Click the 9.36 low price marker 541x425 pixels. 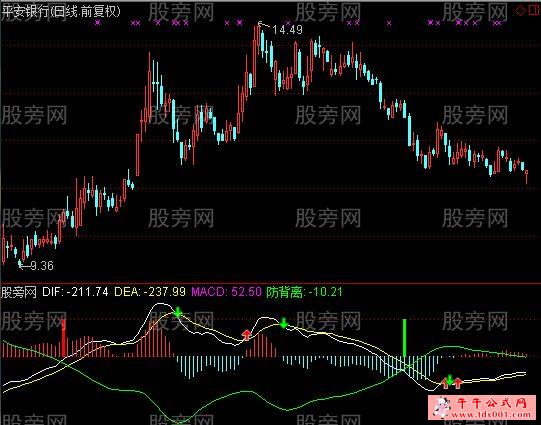click(42, 265)
